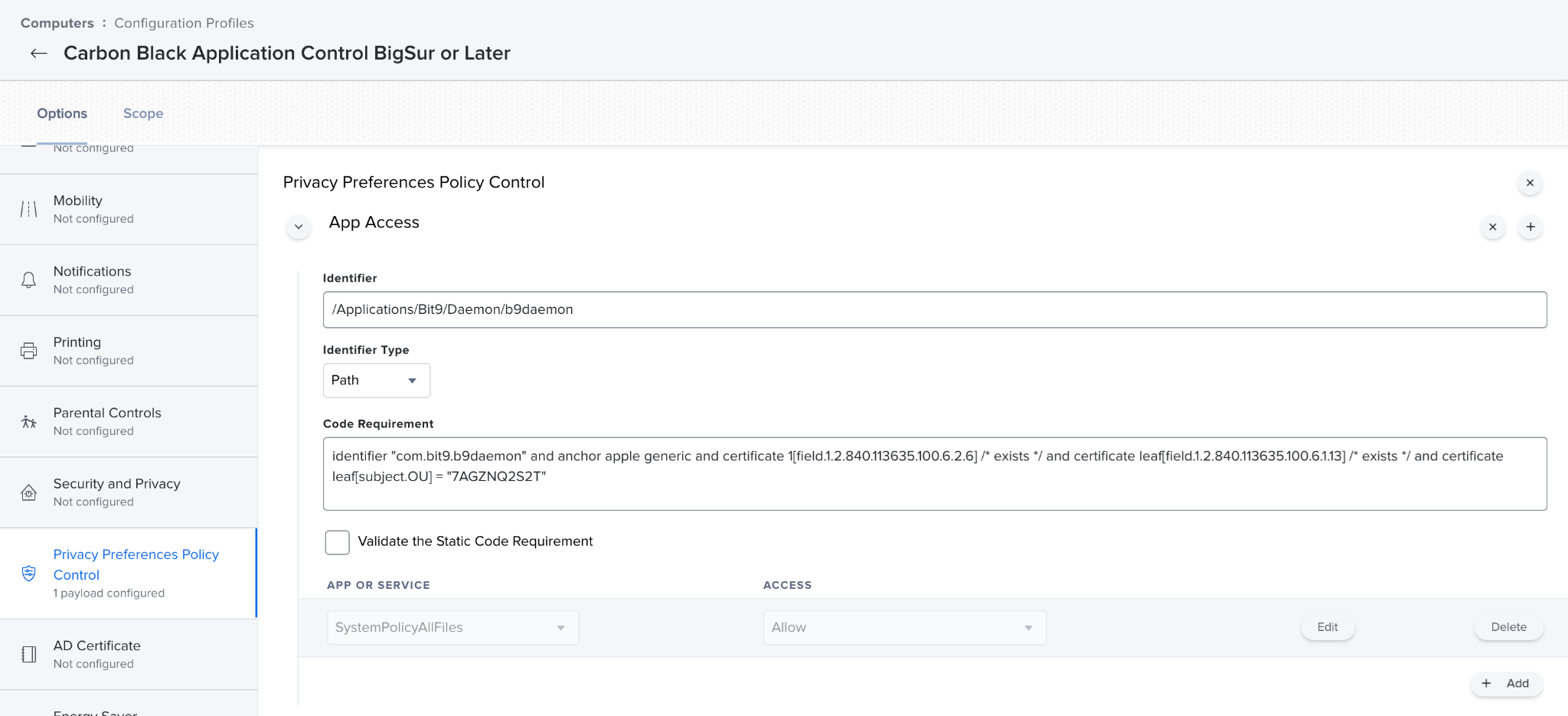
Task: Go back using the left arrow icon
Action: click(38, 53)
